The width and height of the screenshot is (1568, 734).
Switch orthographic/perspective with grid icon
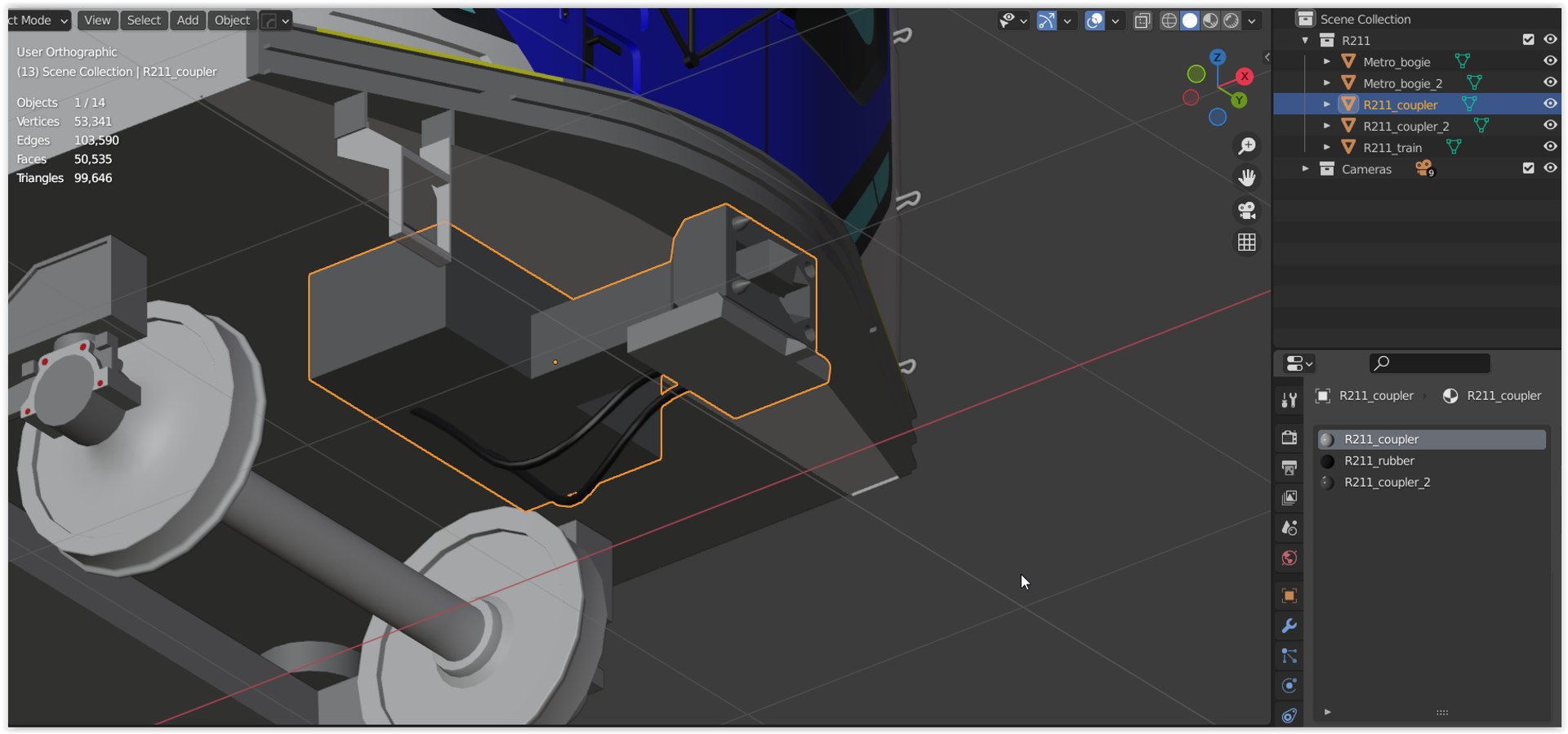point(1247,242)
